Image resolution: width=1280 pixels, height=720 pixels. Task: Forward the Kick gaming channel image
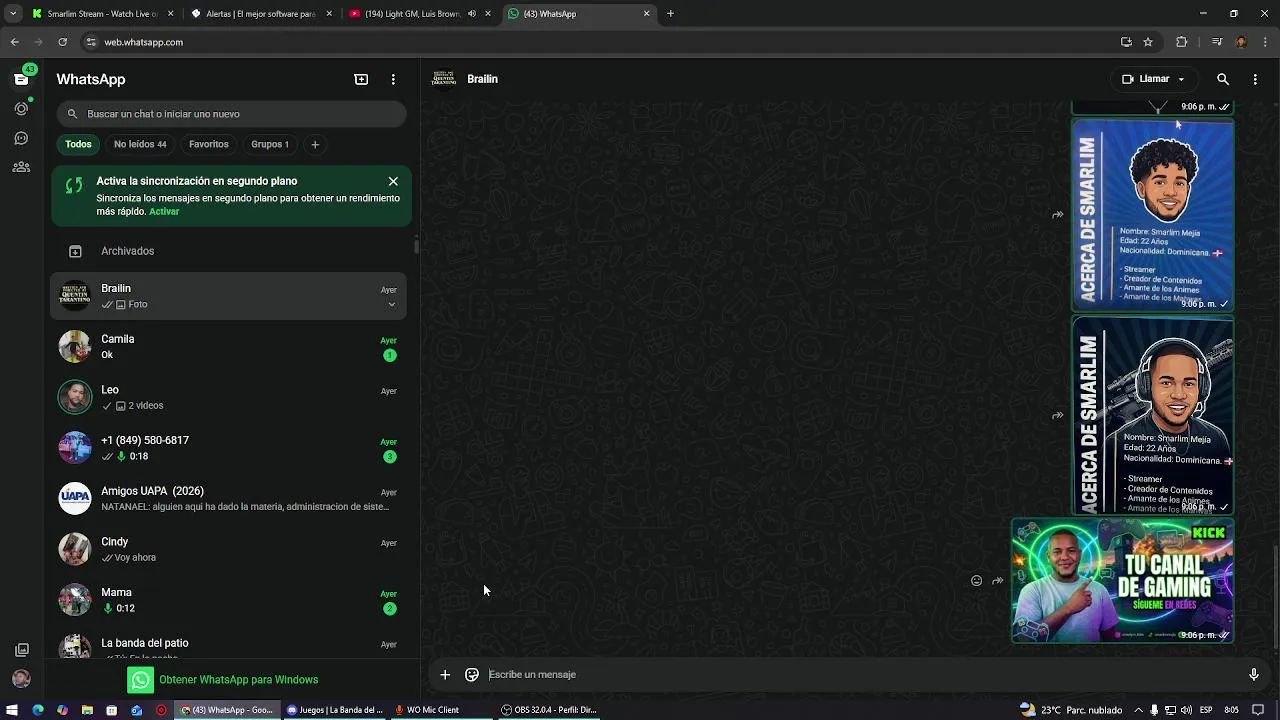997,580
